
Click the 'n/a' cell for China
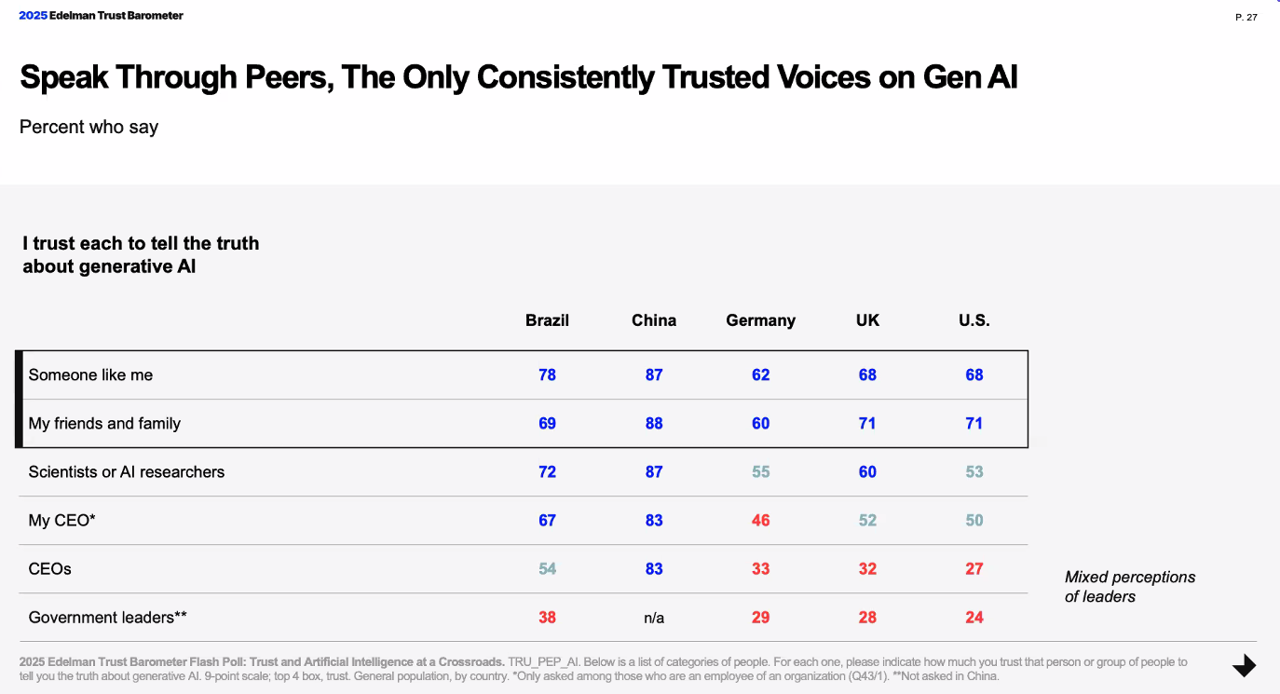tap(654, 618)
